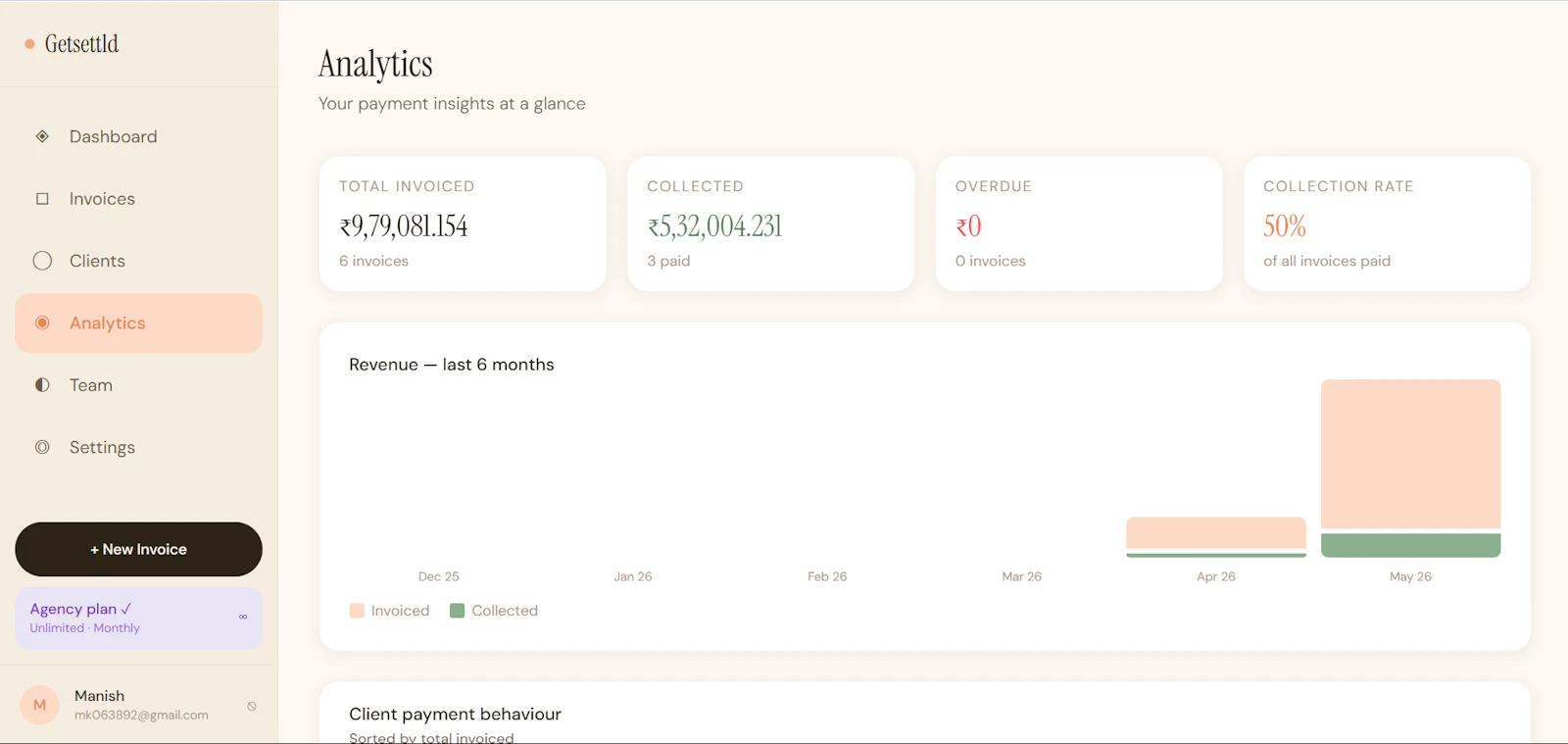Click the Analytics page heading
This screenshot has width=1568, height=744.
[x=375, y=64]
